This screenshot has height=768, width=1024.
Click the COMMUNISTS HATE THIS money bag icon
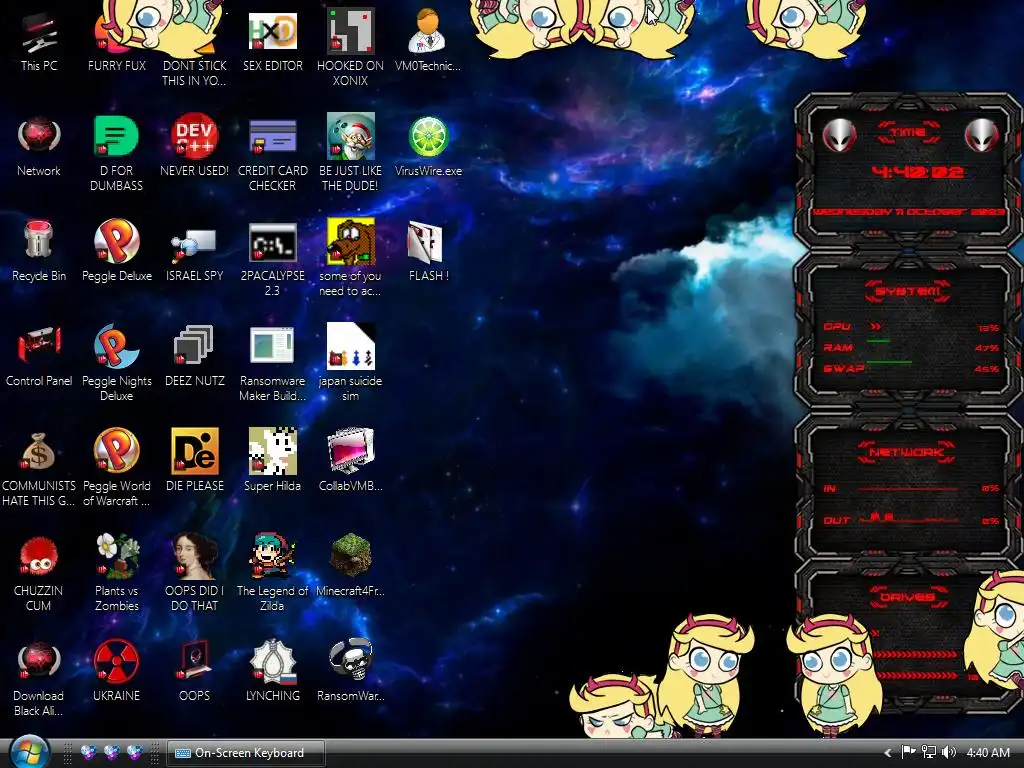click(39, 451)
